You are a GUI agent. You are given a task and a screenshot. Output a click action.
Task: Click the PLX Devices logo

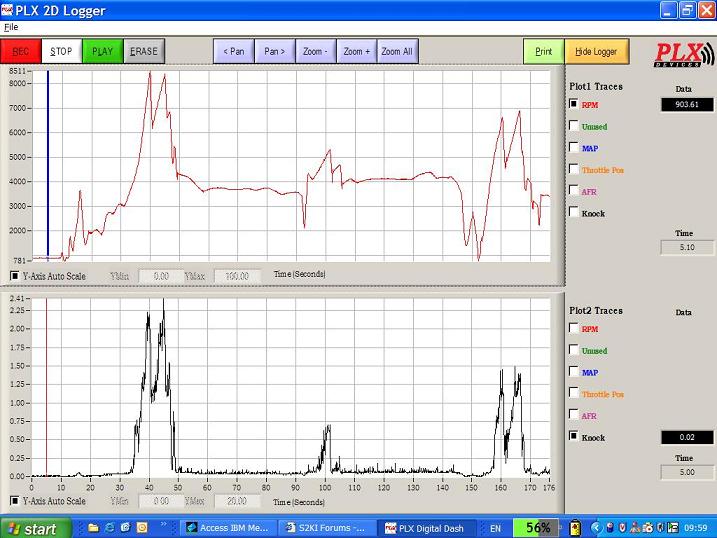(x=684, y=55)
